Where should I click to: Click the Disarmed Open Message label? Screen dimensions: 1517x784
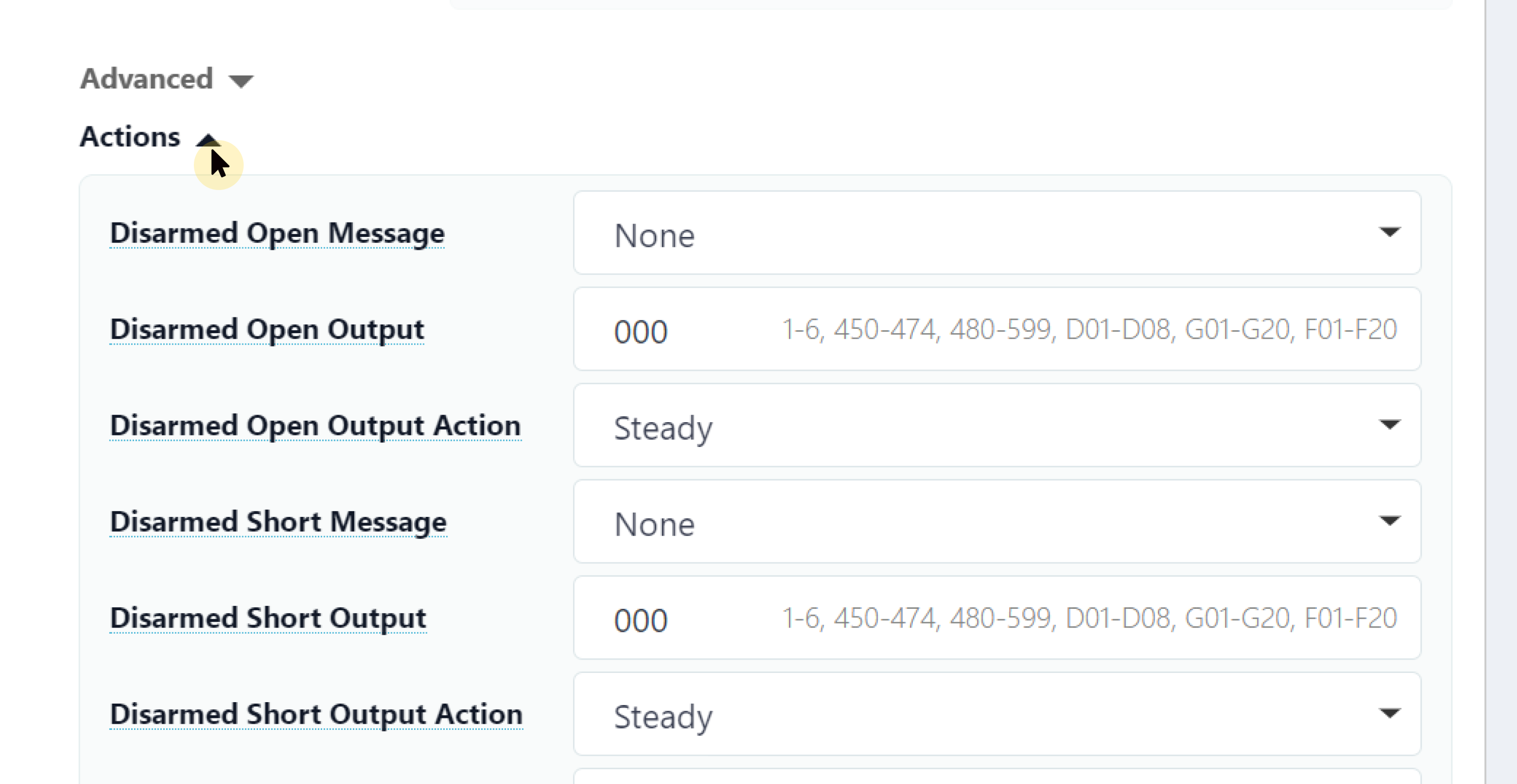tap(277, 233)
